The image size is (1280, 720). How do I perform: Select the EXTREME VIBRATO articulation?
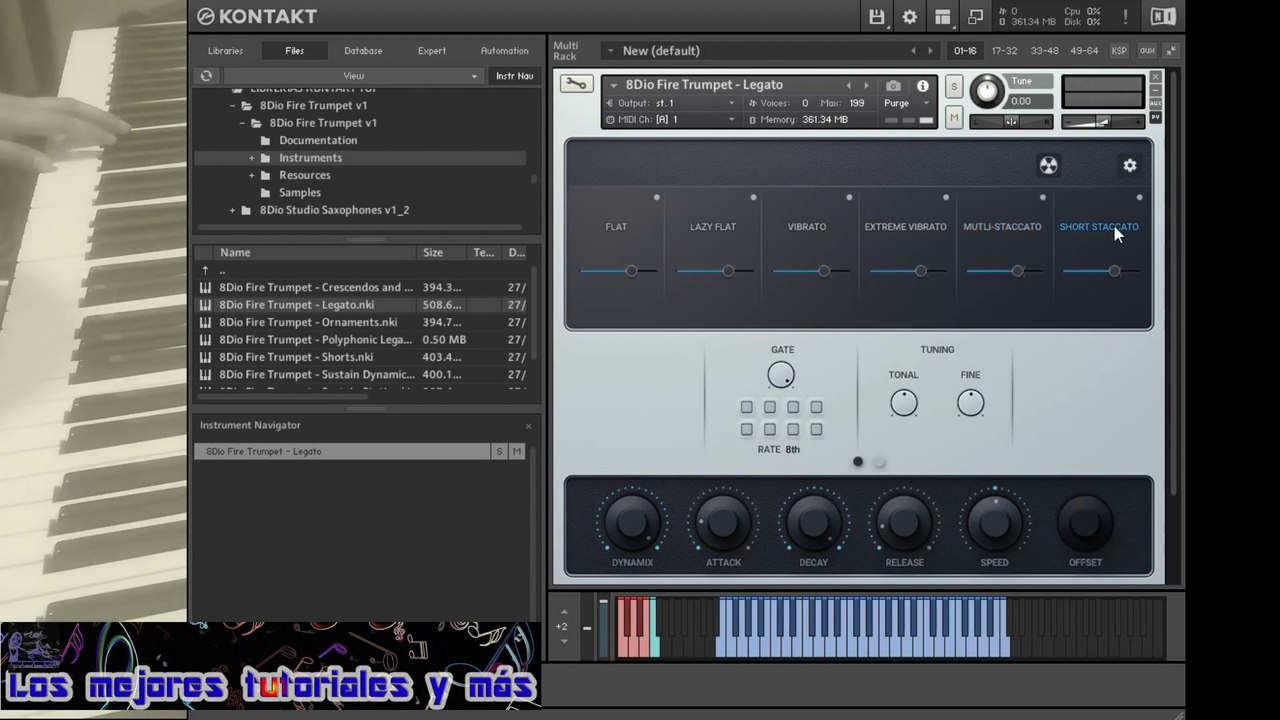[x=905, y=227]
